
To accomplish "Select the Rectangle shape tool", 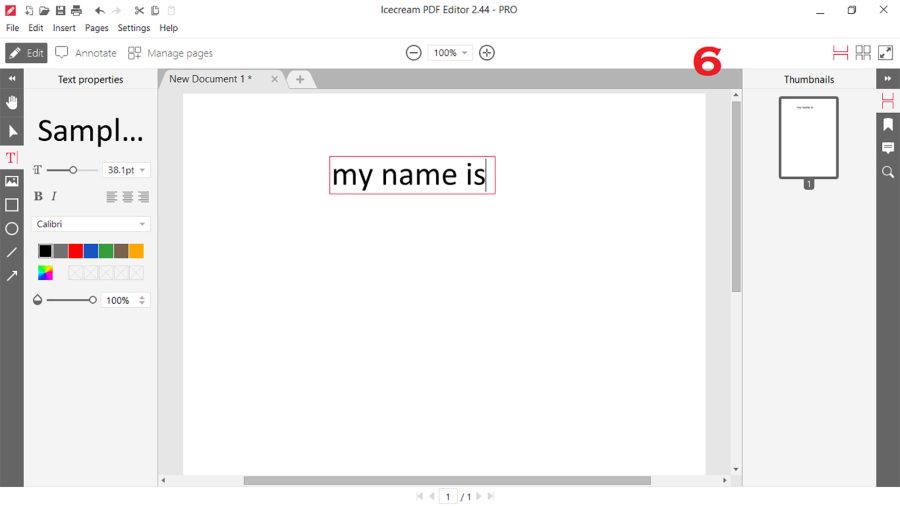I will (x=11, y=205).
